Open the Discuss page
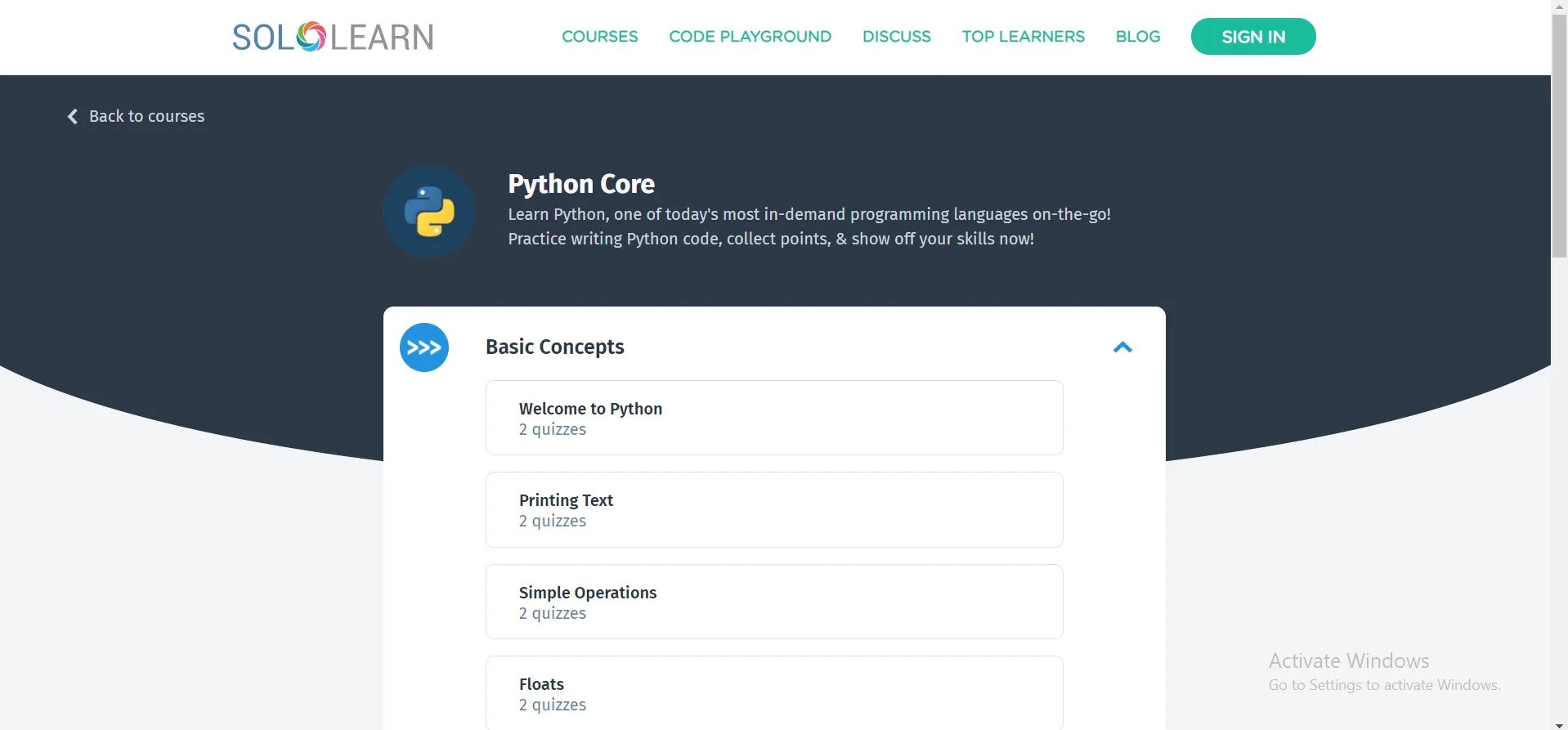The image size is (1568, 730). coord(896,37)
